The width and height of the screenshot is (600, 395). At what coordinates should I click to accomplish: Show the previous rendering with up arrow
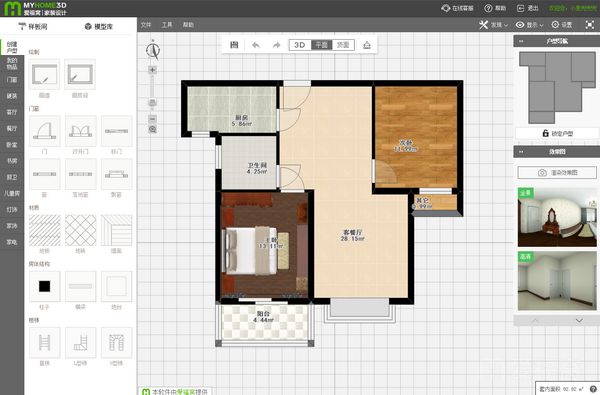click(535, 320)
